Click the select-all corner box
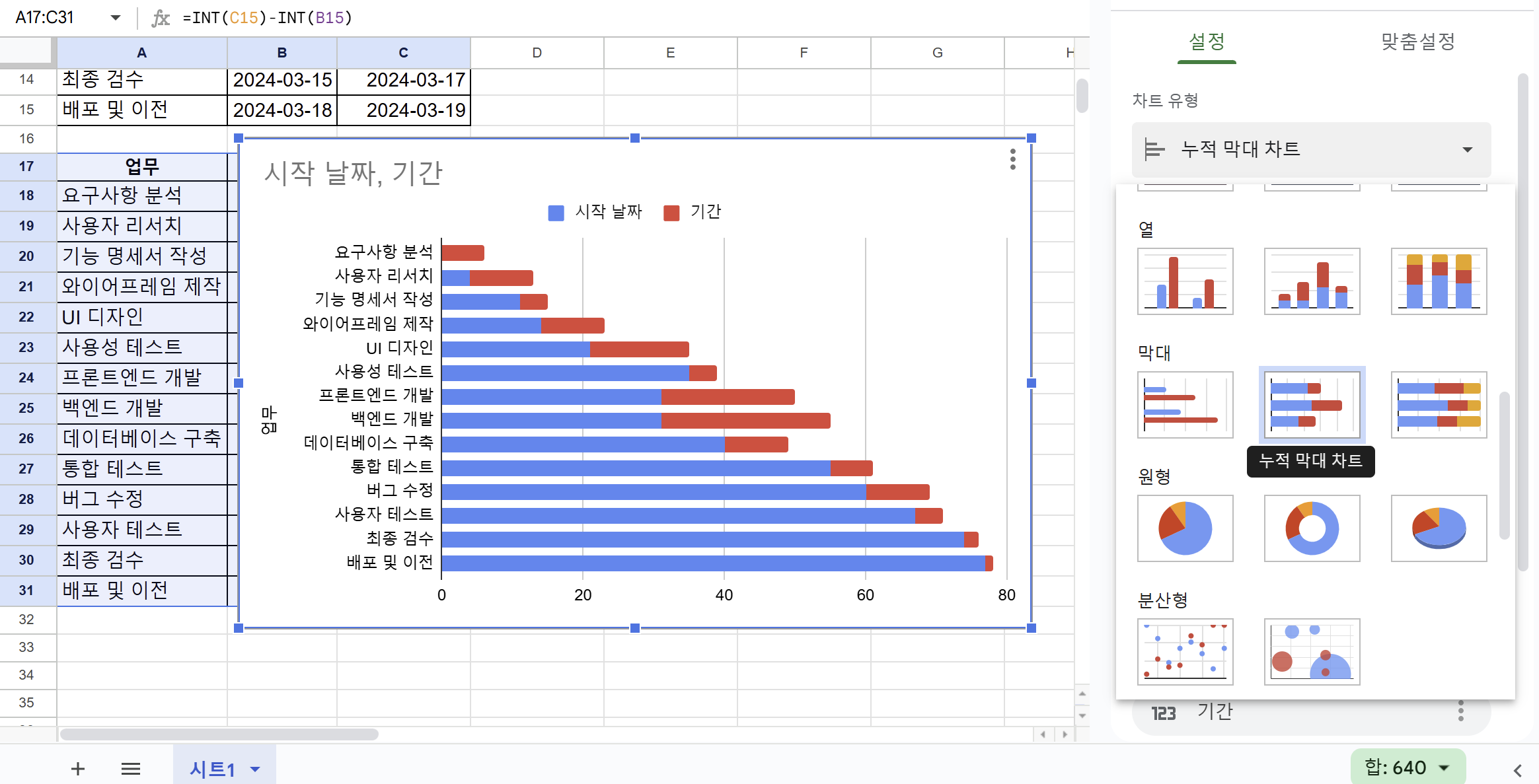This screenshot has height=784, width=1539. pyautogui.click(x=26, y=53)
